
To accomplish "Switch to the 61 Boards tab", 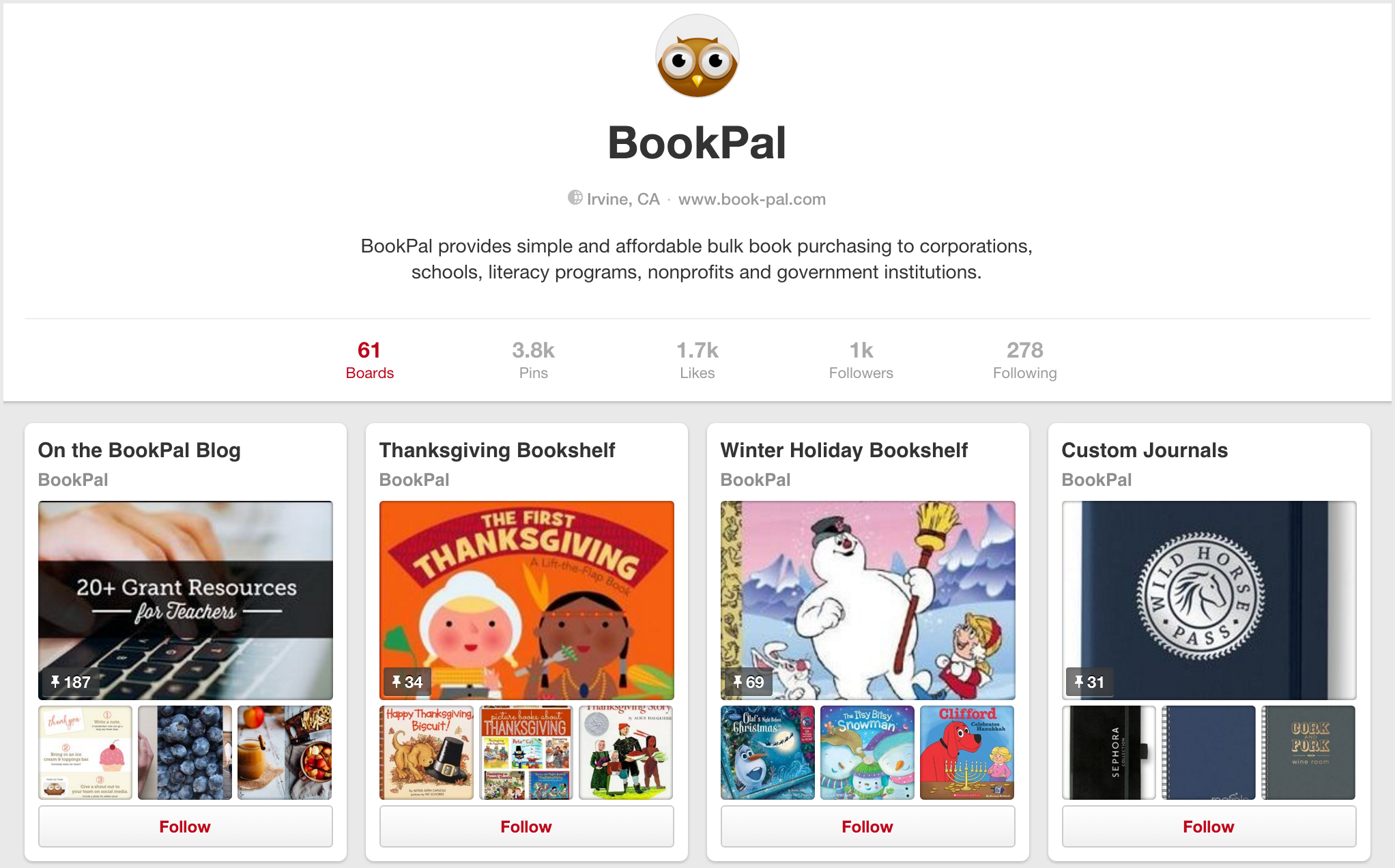I will (x=369, y=360).
